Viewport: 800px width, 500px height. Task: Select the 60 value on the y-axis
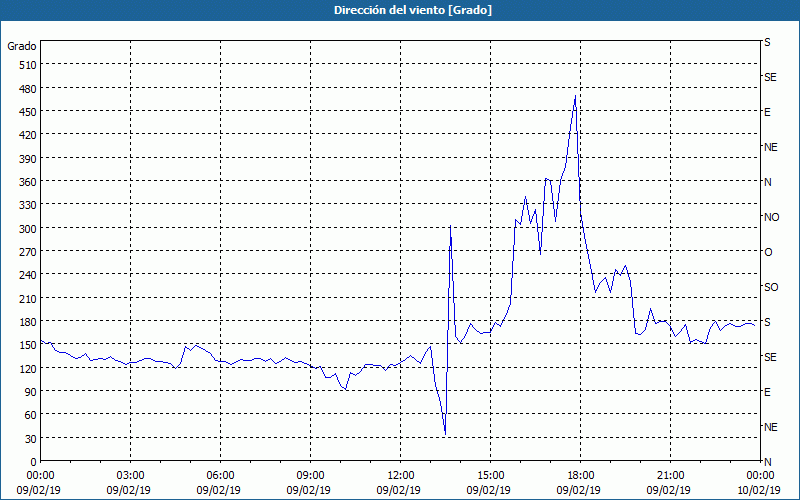31,415
